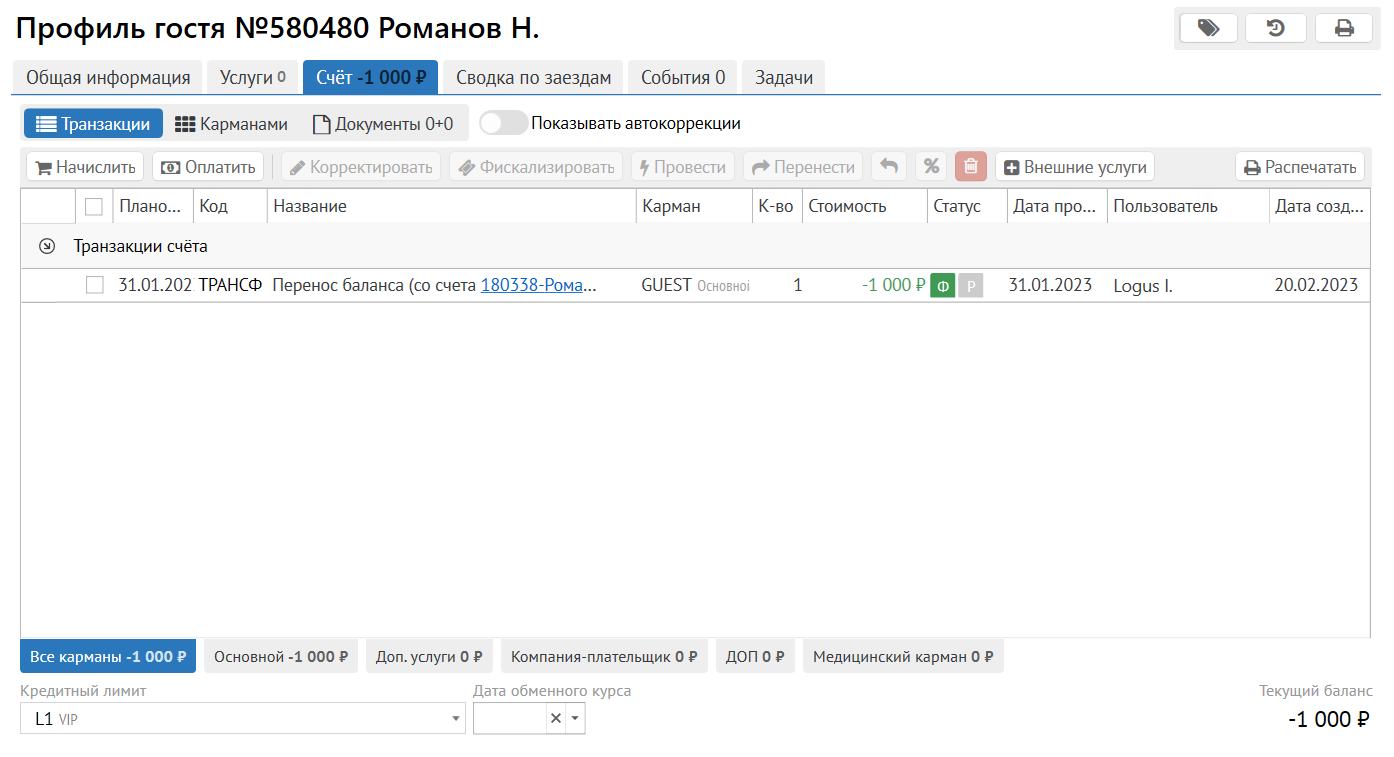Click the printer icon button at top

point(1344,28)
